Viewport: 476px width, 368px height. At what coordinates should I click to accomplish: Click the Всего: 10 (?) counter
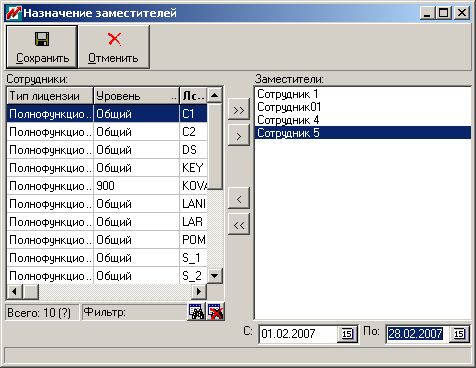click(x=42, y=312)
